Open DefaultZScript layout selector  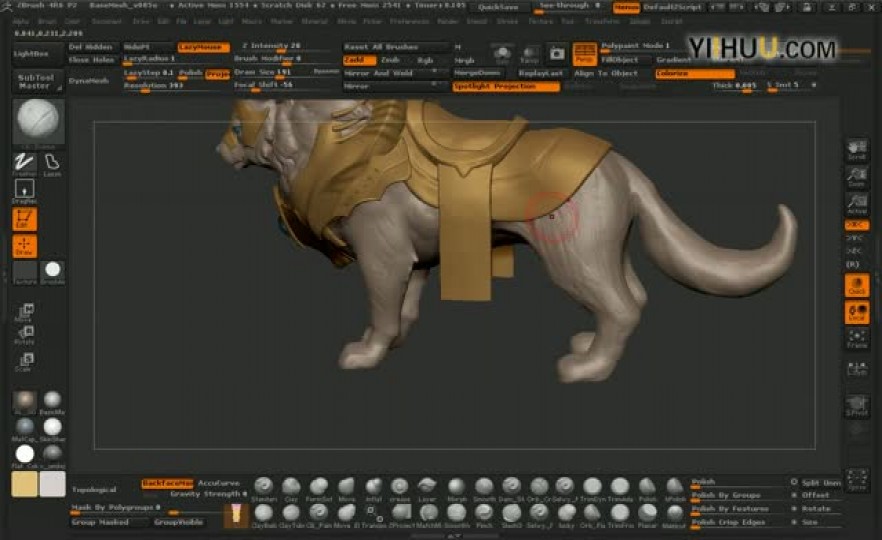click(672, 7)
